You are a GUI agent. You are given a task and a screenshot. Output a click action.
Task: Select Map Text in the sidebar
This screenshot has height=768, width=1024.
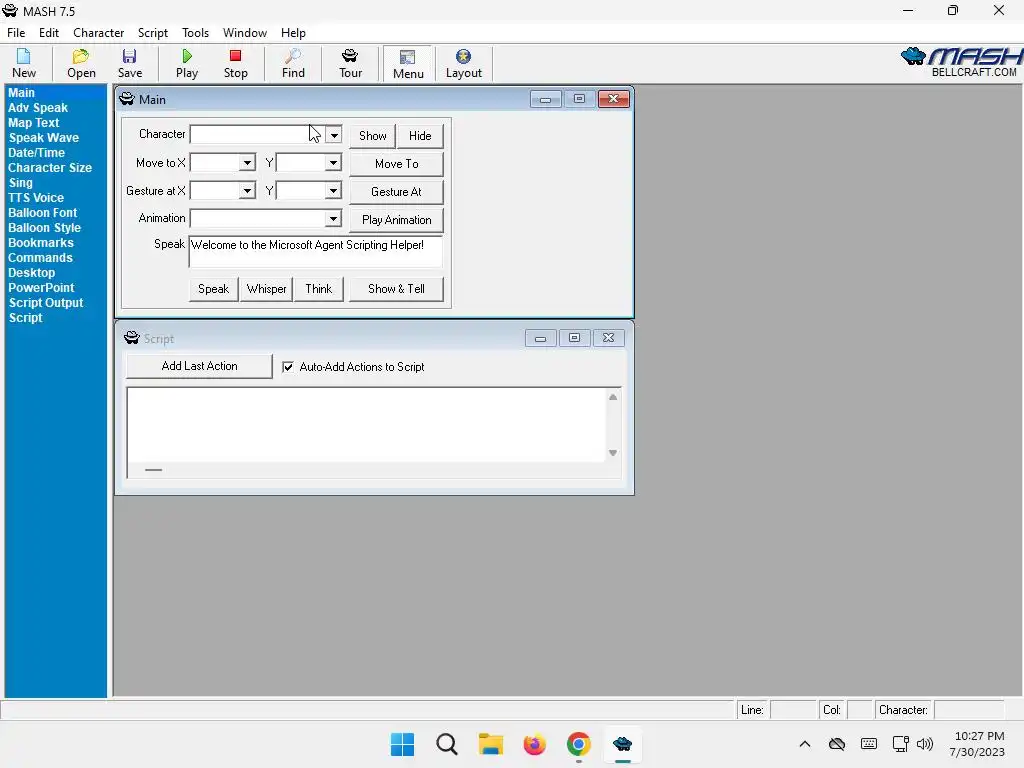coord(33,123)
